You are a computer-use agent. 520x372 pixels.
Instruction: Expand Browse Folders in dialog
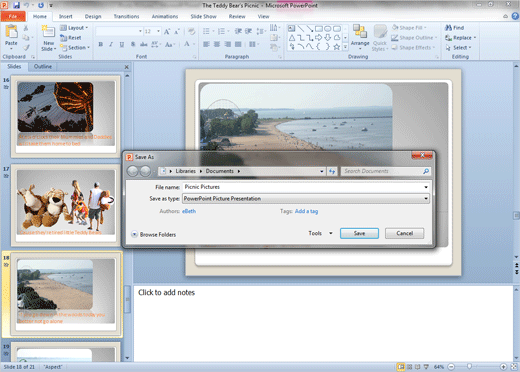coord(154,234)
